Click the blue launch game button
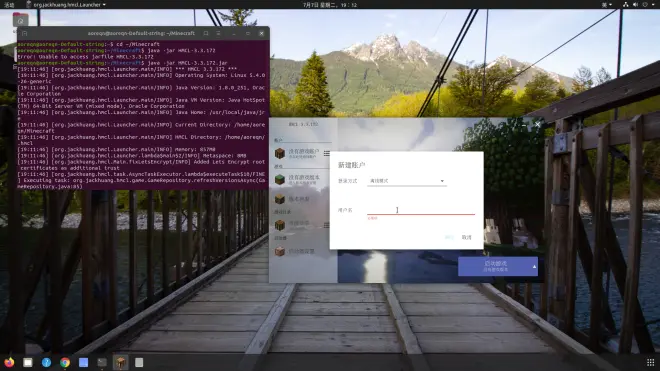Image resolution: width=660 pixels, height=371 pixels. point(494,267)
